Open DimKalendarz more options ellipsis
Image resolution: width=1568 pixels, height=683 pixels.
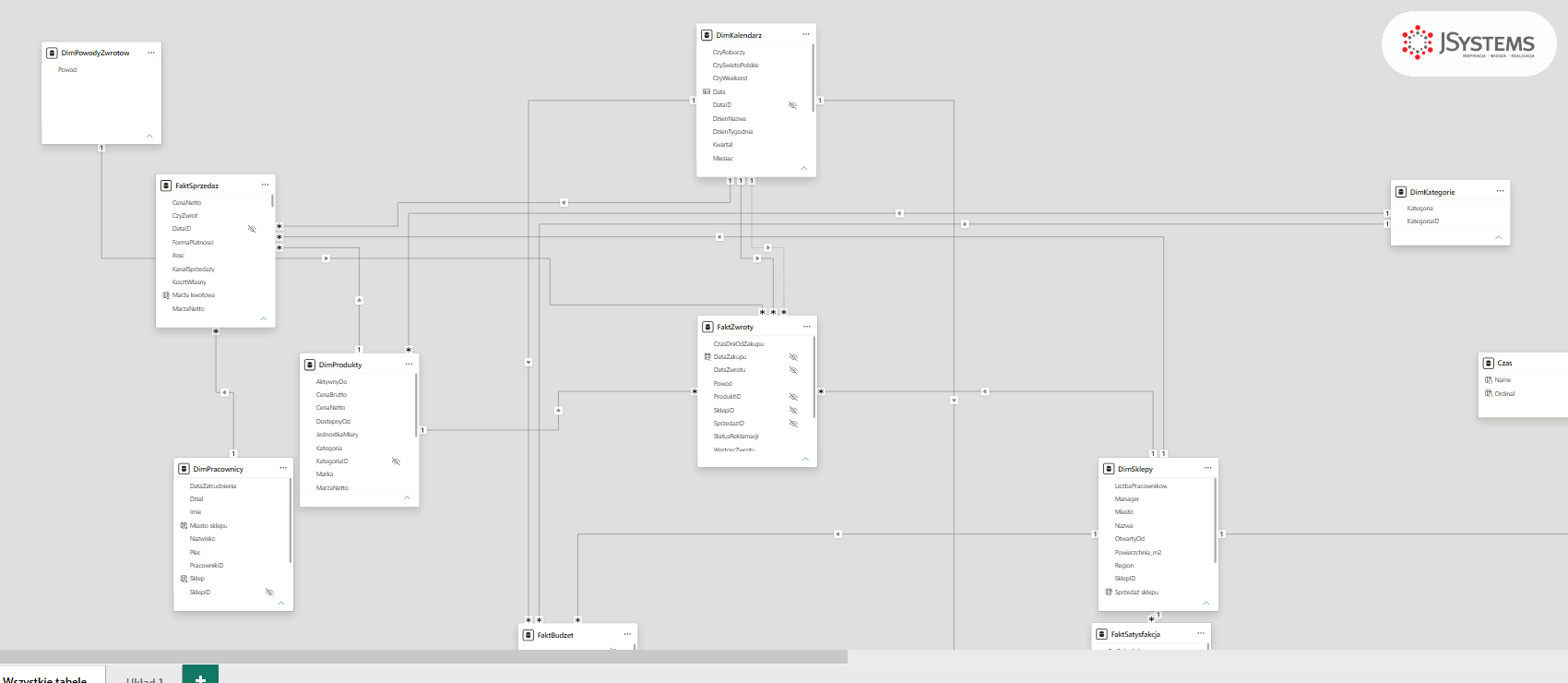point(805,34)
